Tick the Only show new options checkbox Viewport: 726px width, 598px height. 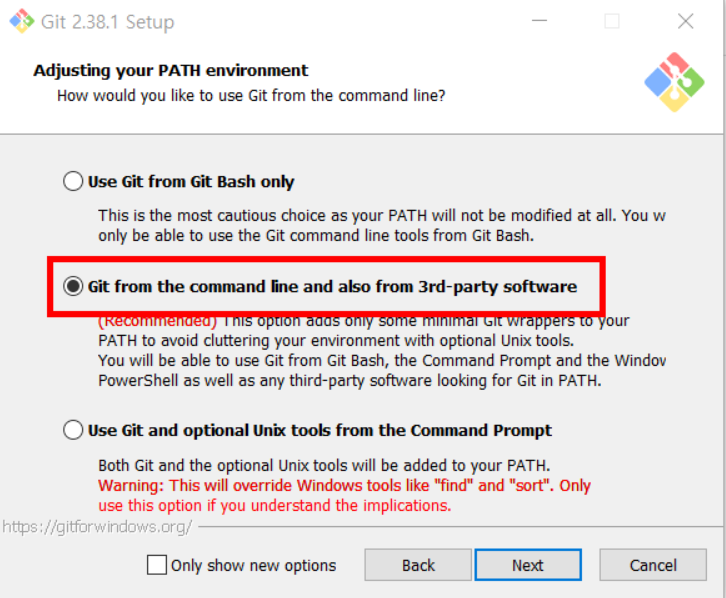tap(157, 565)
